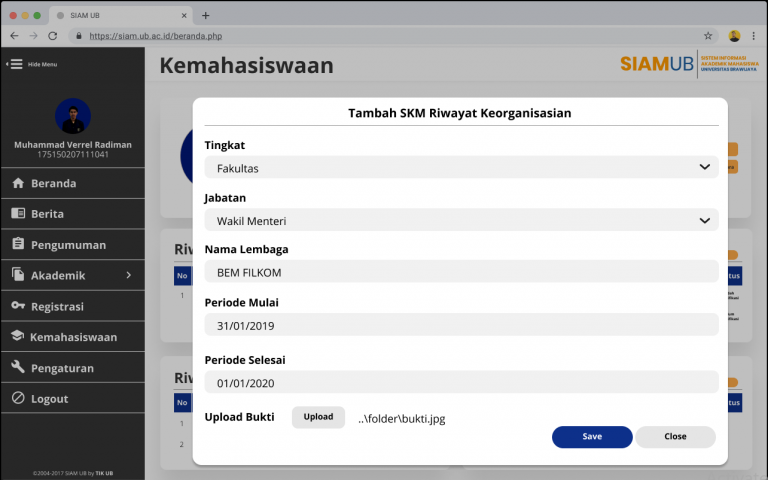Screen dimensions: 768x480
Task: Click the SIAM UB logo
Action: (689, 64)
